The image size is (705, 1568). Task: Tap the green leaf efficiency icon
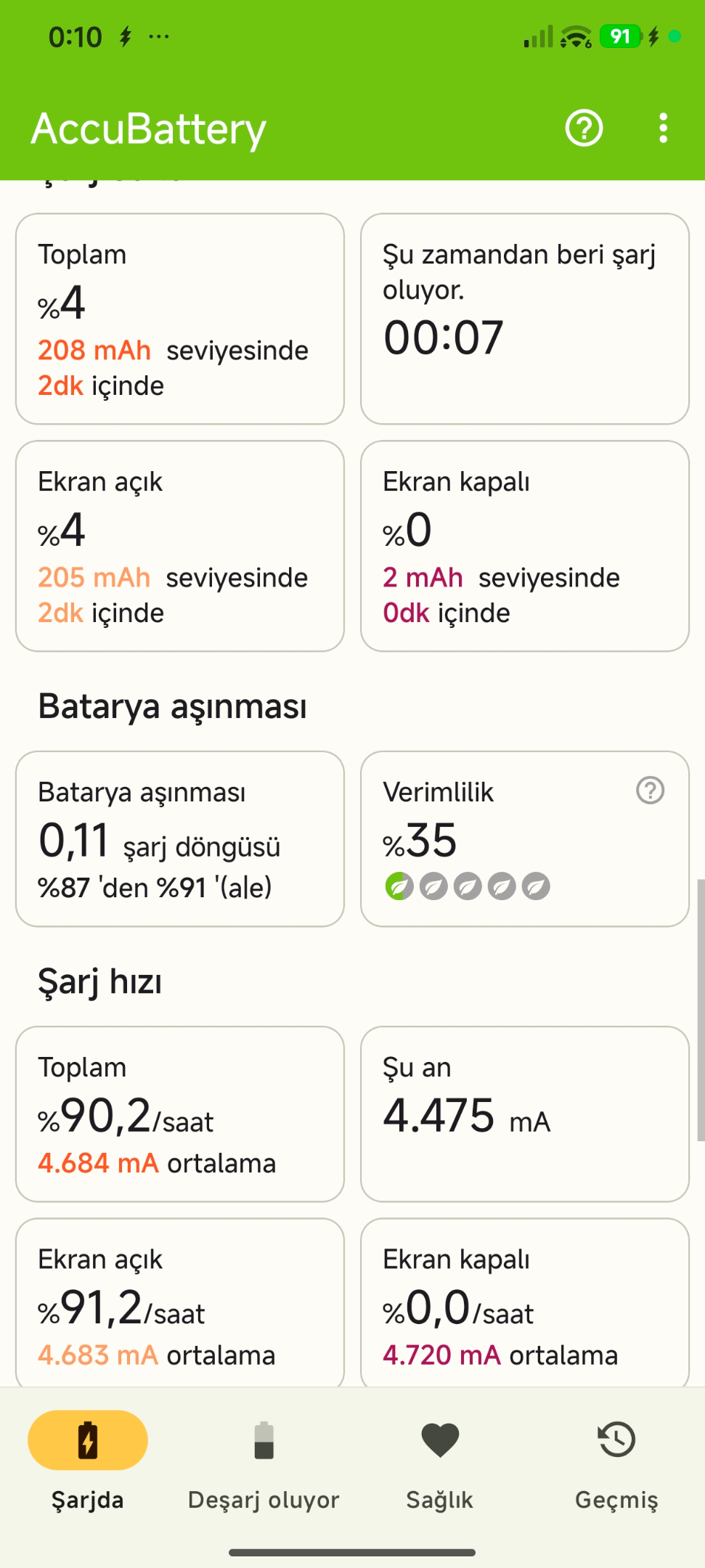pyautogui.click(x=399, y=886)
